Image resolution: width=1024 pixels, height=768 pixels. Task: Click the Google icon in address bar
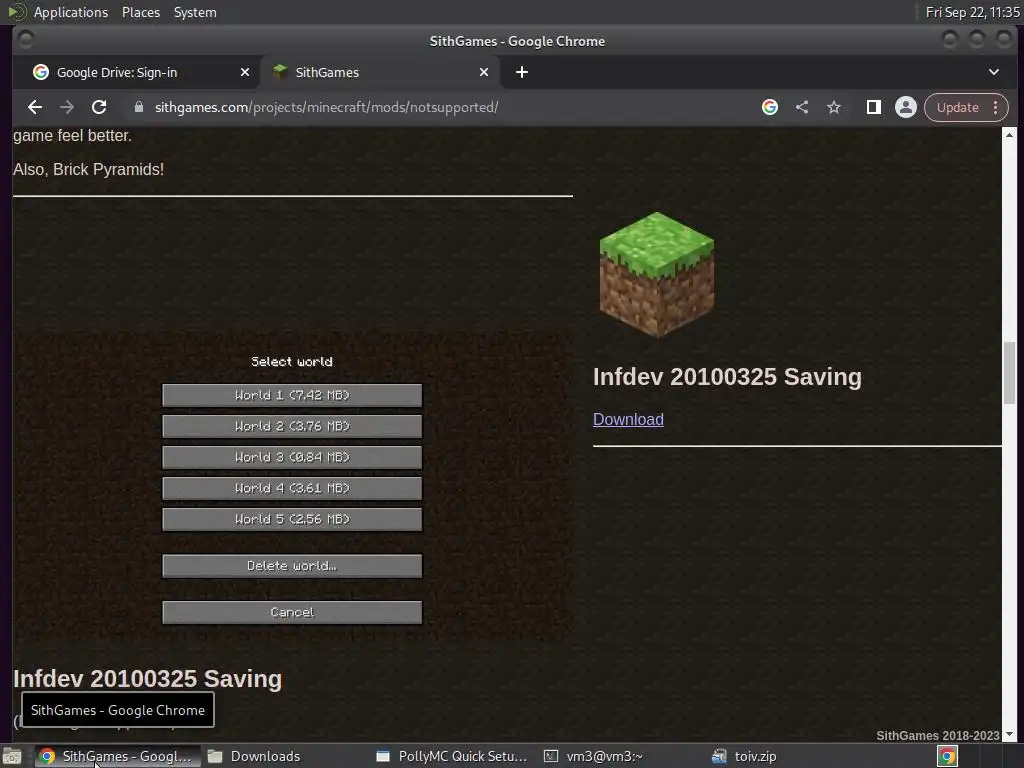coord(770,107)
